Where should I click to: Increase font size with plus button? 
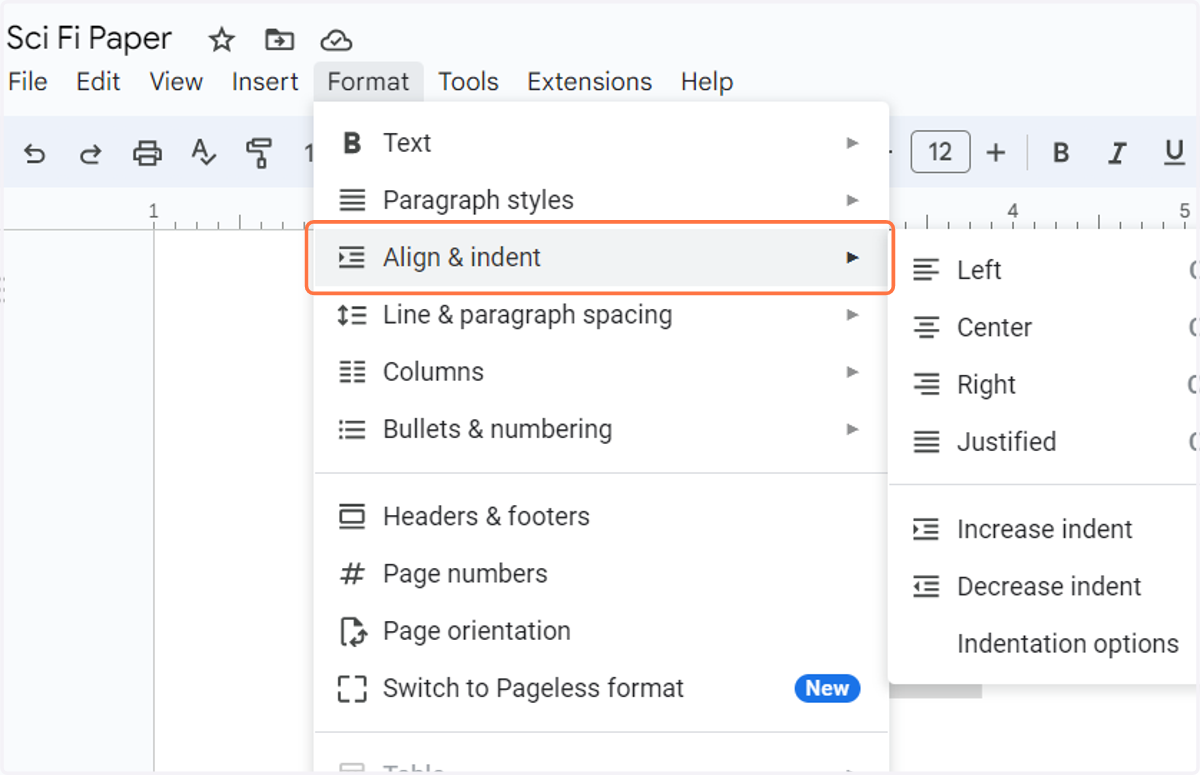pos(995,153)
